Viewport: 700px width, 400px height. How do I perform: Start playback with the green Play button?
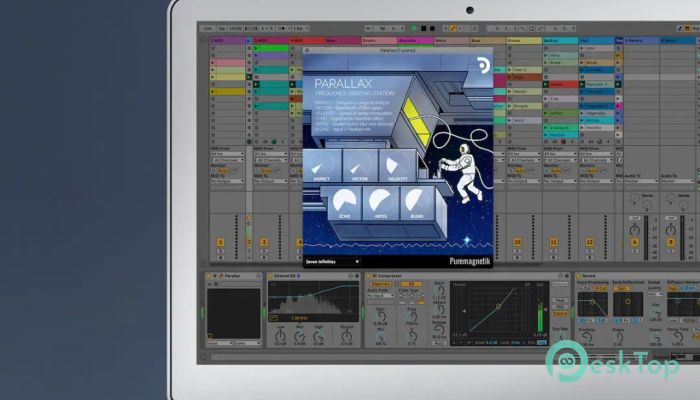pos(414,29)
